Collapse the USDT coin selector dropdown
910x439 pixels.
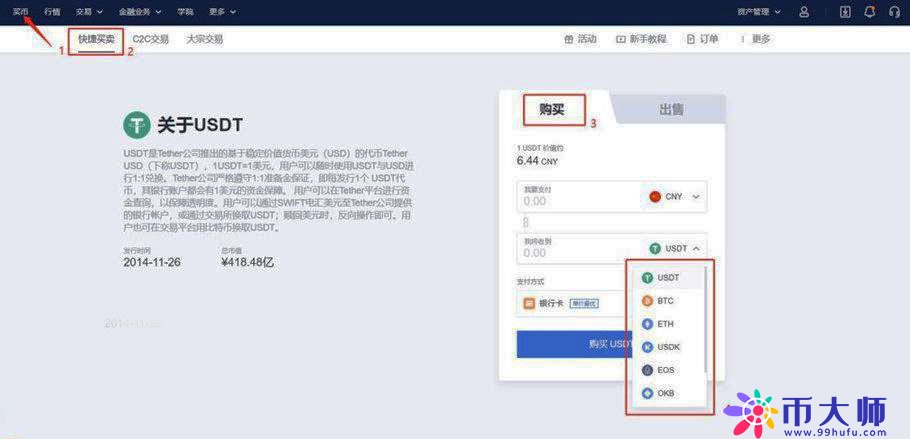coord(675,249)
